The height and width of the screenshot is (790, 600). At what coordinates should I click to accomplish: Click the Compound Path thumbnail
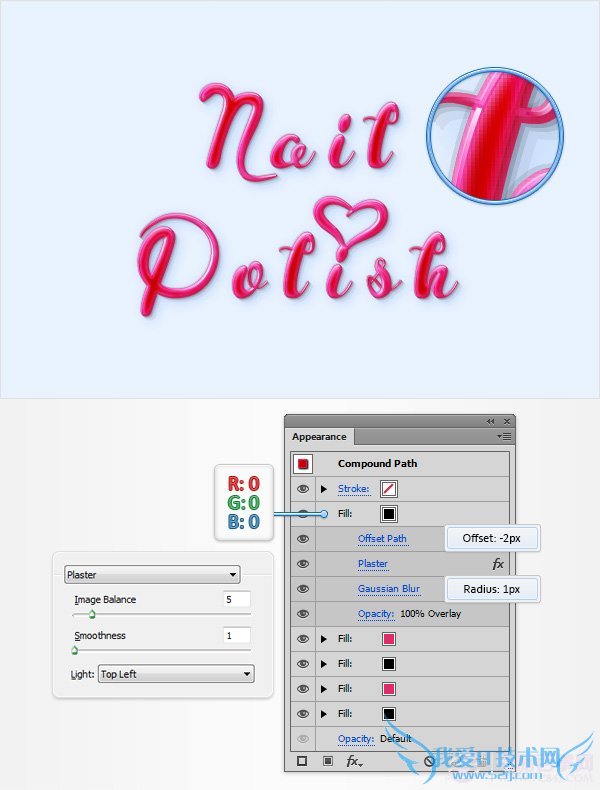click(x=303, y=464)
